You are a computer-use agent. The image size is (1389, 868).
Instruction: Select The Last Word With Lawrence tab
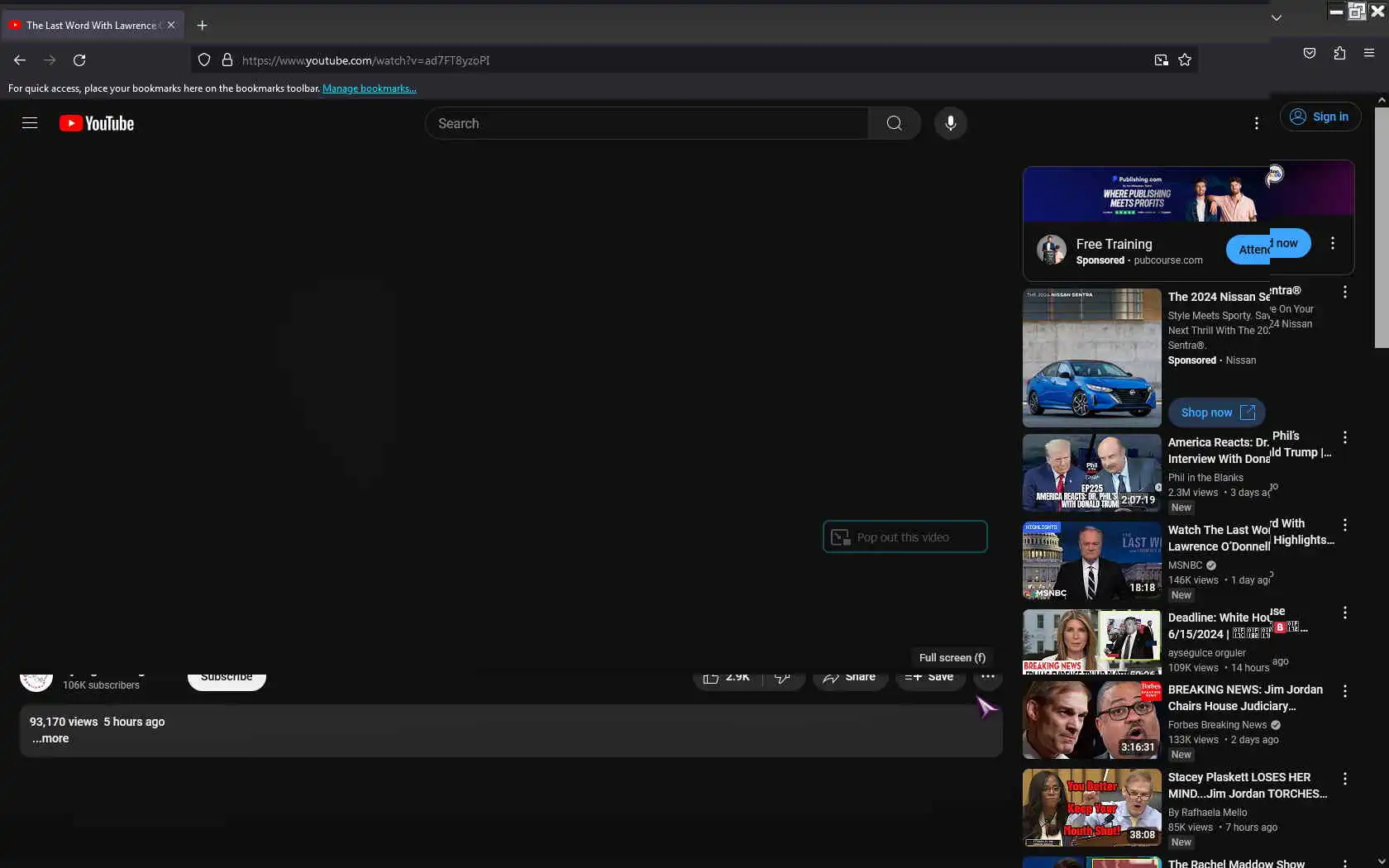click(93, 26)
